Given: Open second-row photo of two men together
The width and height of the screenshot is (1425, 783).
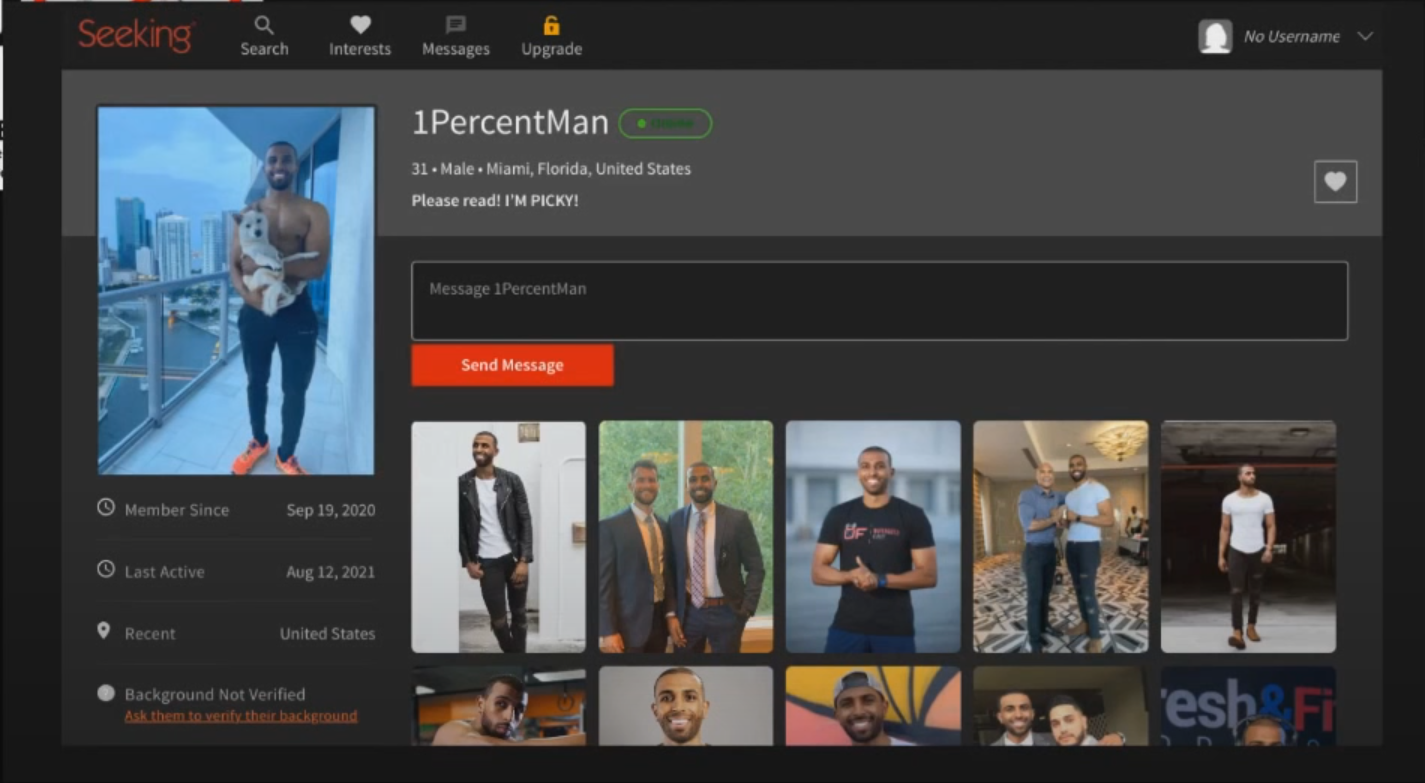Looking at the screenshot, I should (1060, 706).
